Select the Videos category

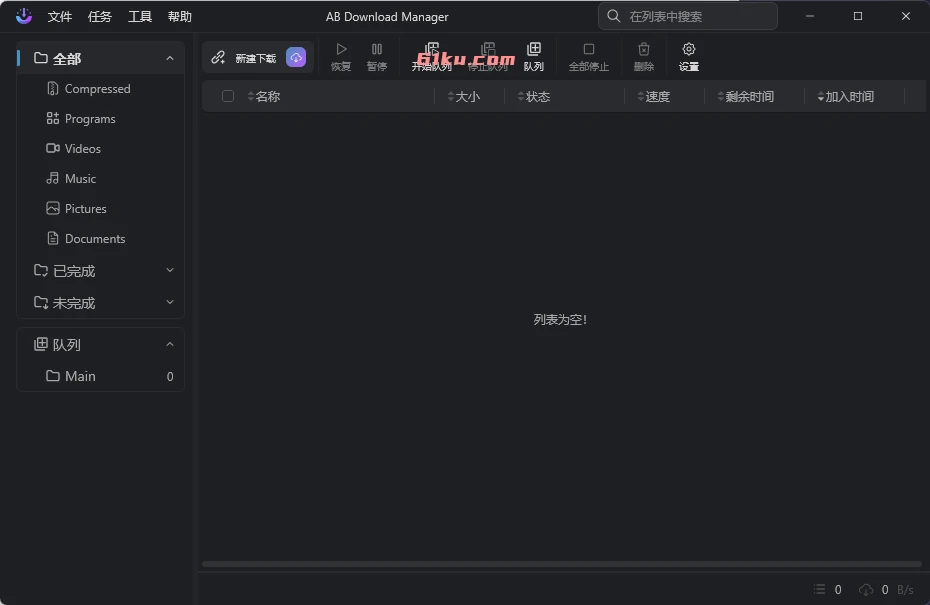(100, 148)
